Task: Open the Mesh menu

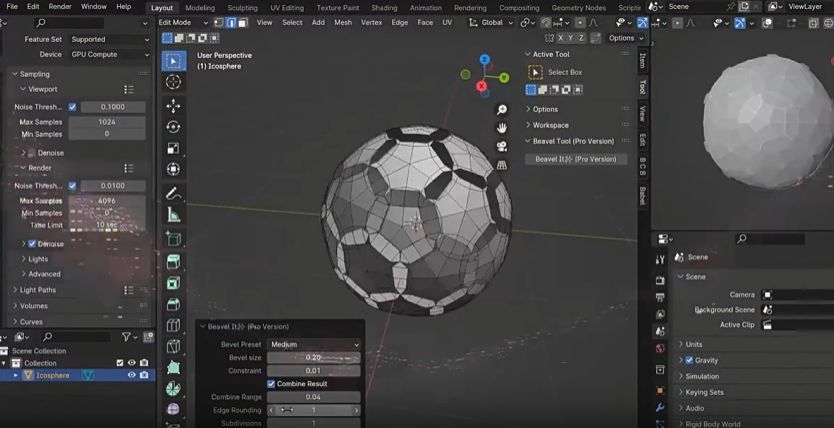Action: pos(343,22)
